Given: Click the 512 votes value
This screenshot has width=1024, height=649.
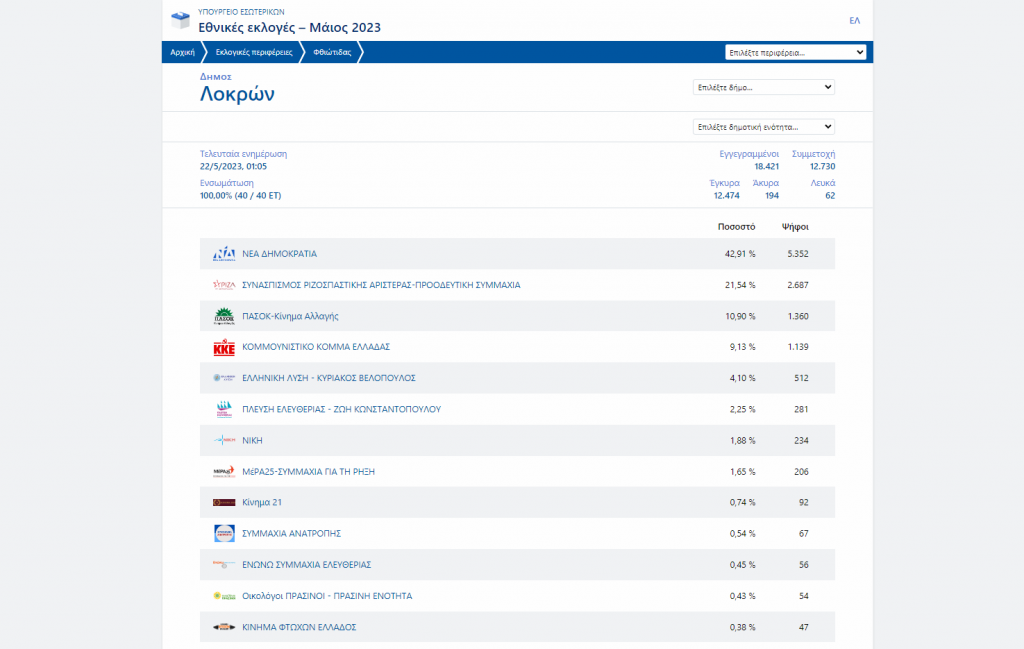Looking at the screenshot, I should [801, 378].
